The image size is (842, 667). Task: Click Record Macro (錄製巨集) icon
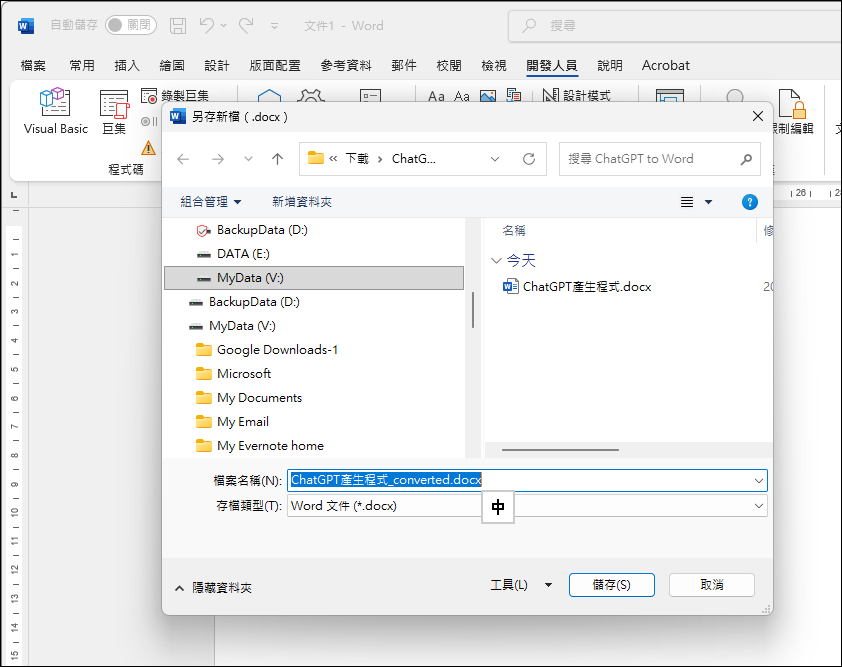(149, 96)
